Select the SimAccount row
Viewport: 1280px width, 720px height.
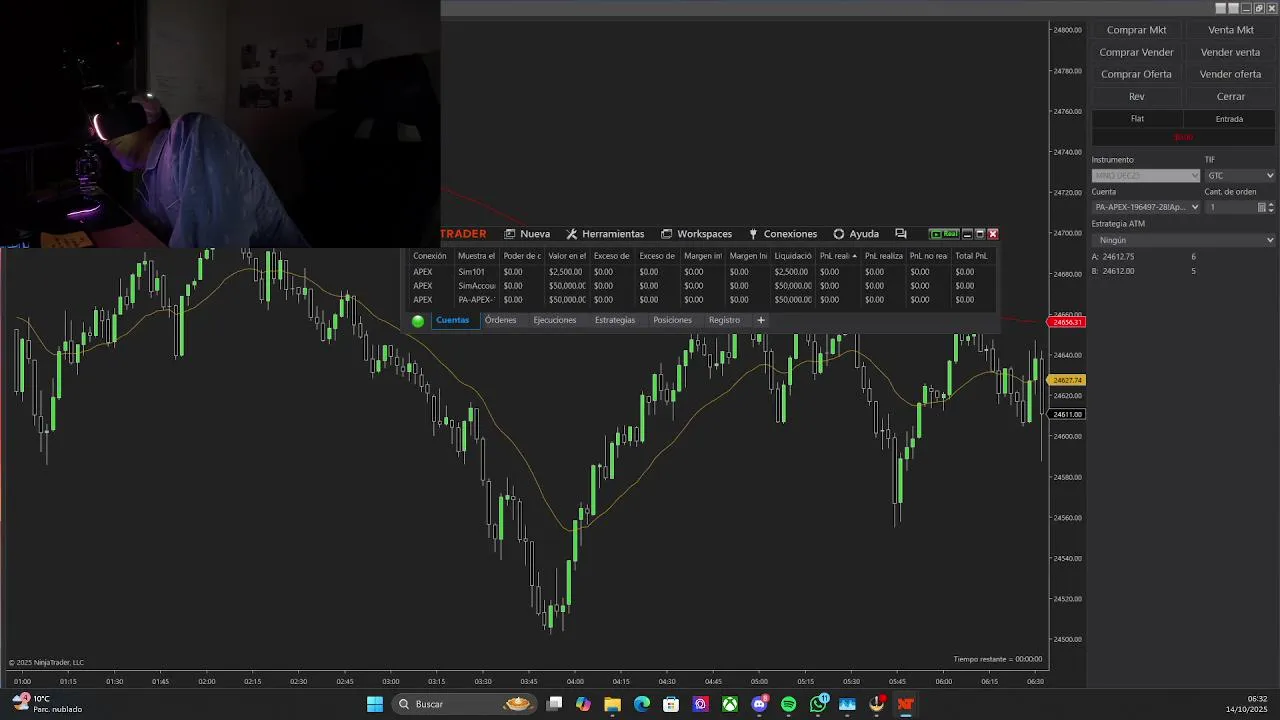(x=703, y=286)
